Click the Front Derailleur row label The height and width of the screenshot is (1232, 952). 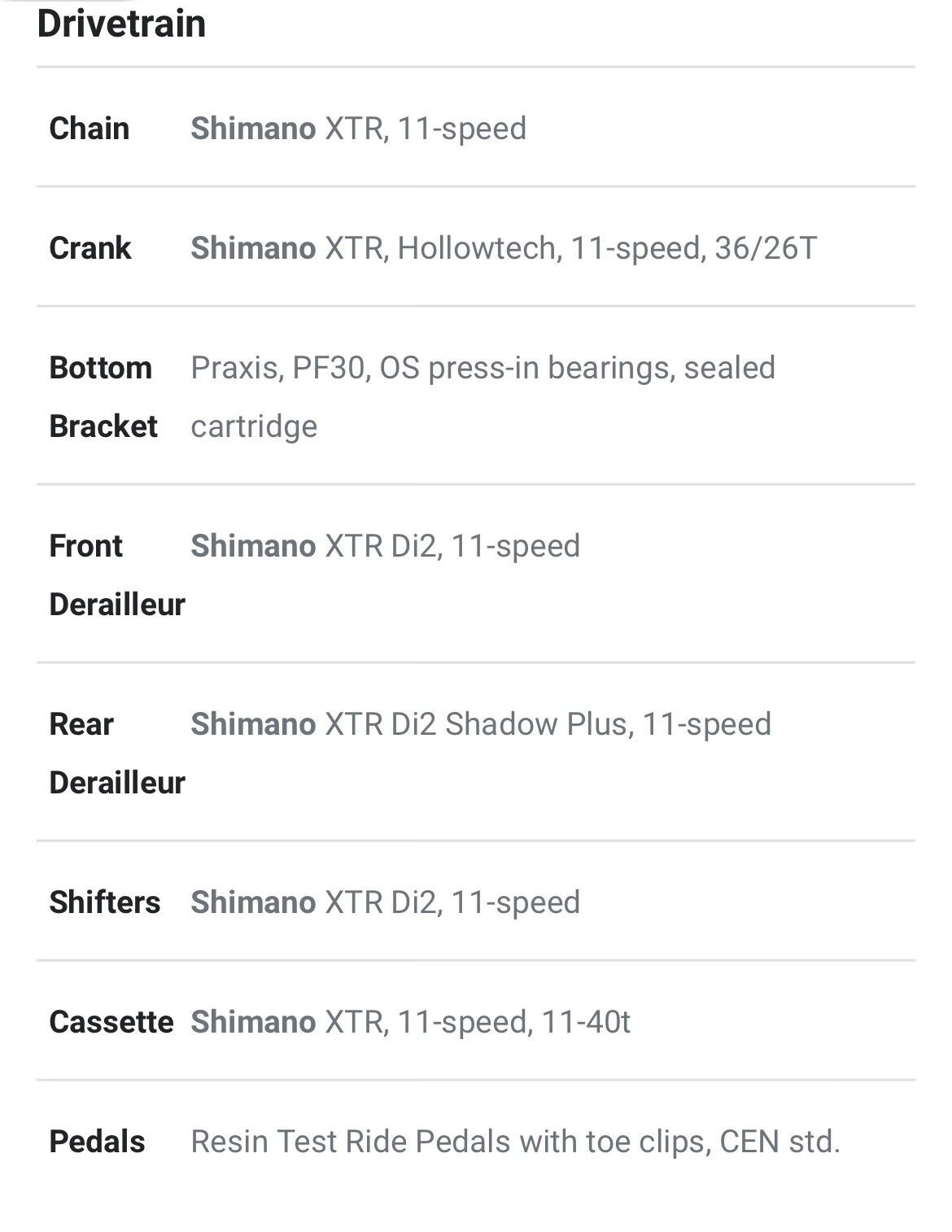[x=117, y=575]
